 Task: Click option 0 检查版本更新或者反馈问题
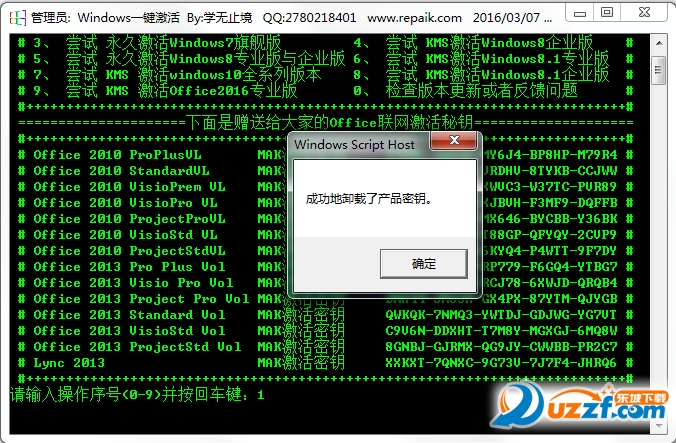click(465, 90)
